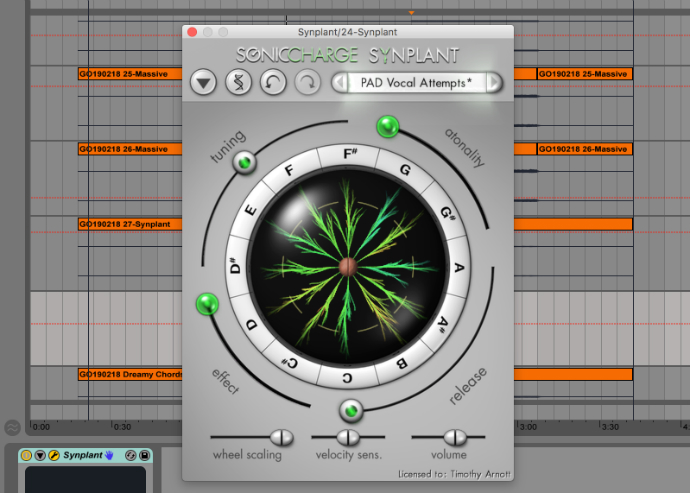
Task: Click the velocity sens. slider handle
Action: 347,437
